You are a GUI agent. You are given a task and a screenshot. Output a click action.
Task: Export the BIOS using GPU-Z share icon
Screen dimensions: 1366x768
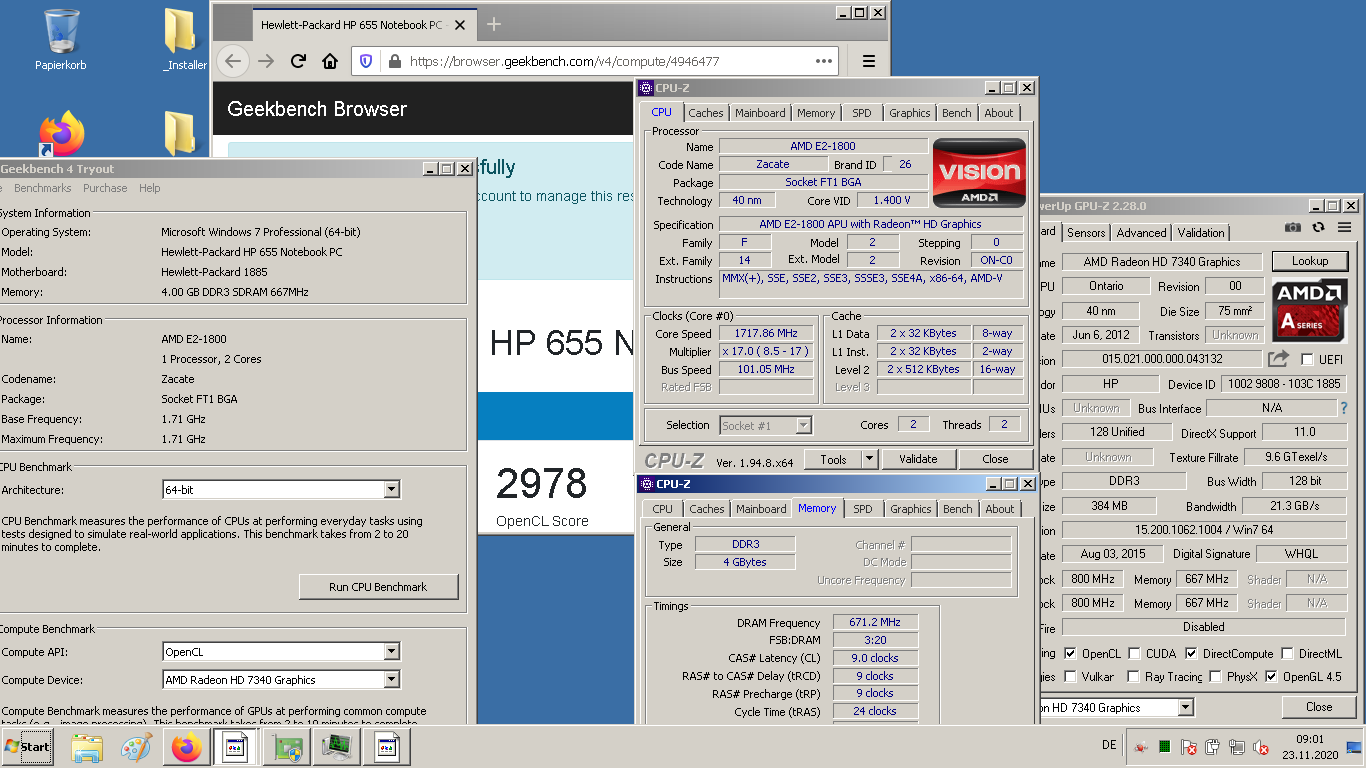1278,358
